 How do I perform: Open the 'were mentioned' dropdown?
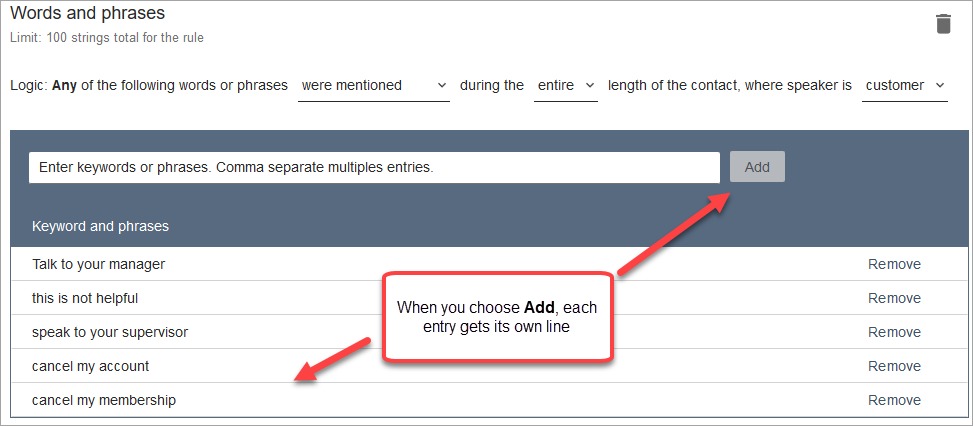pos(374,86)
